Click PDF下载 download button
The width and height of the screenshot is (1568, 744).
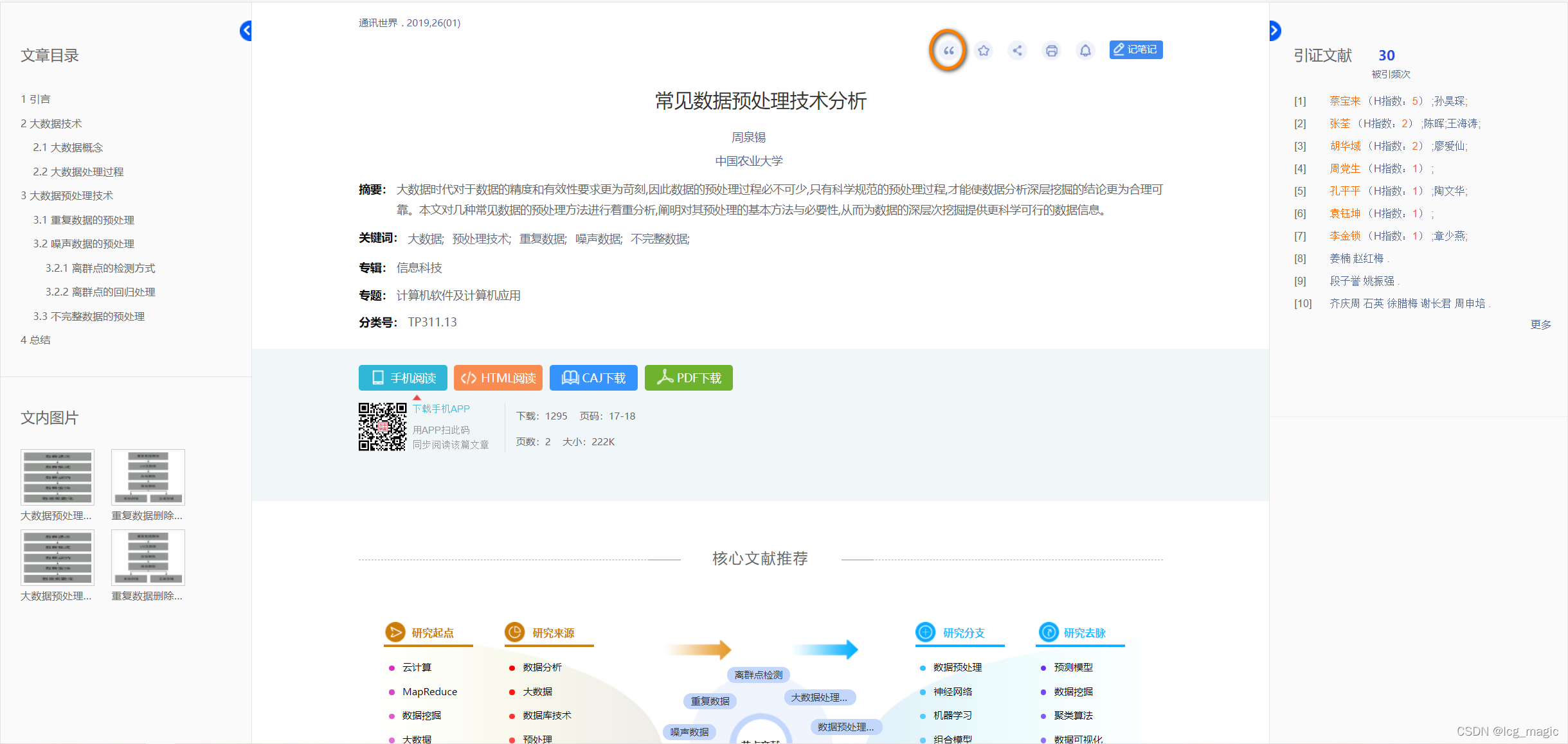pos(688,378)
